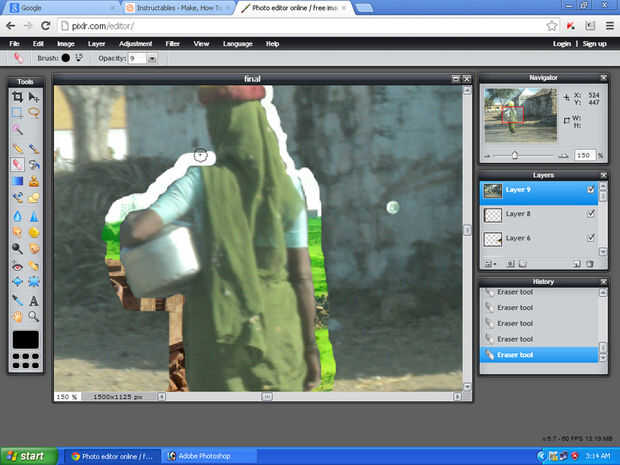The width and height of the screenshot is (620, 465).
Task: Bookmark page with the star icon
Action: (x=552, y=26)
